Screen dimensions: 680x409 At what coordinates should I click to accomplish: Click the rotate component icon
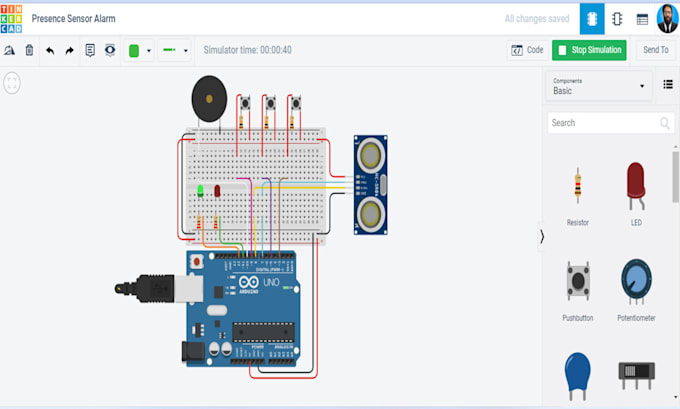10,50
